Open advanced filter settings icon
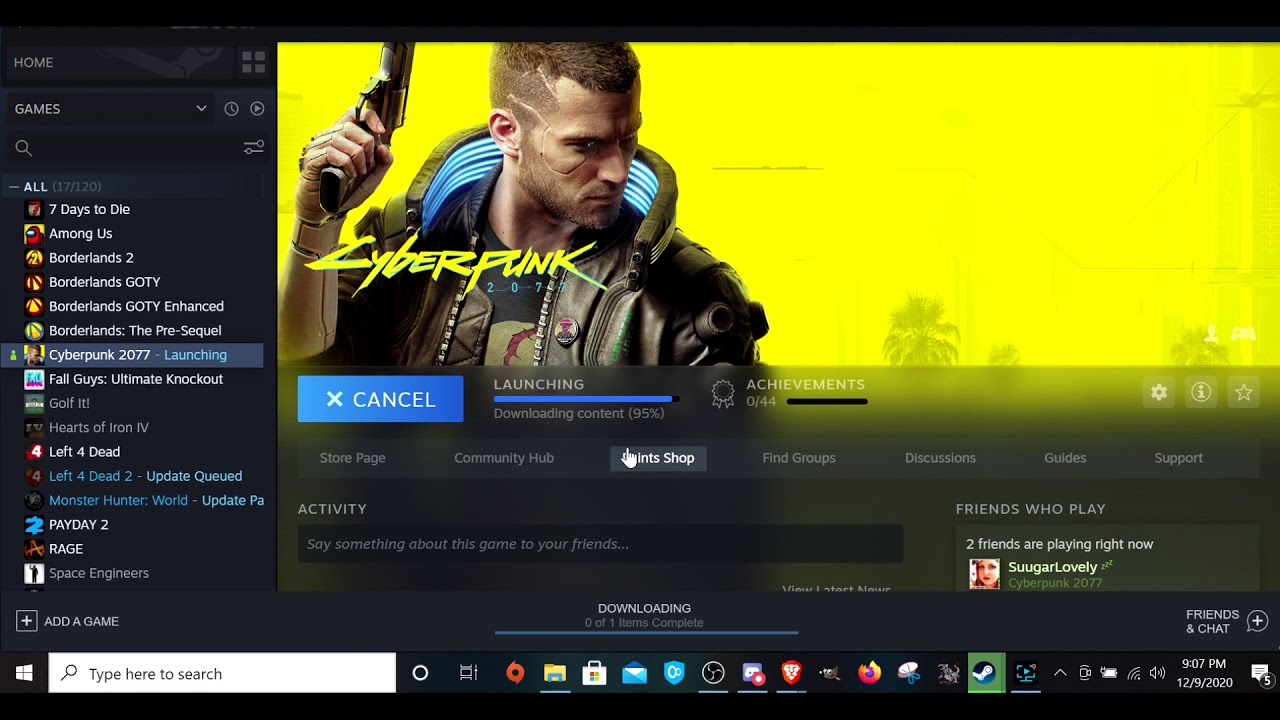Viewport: 1280px width, 720px height. [x=253, y=148]
